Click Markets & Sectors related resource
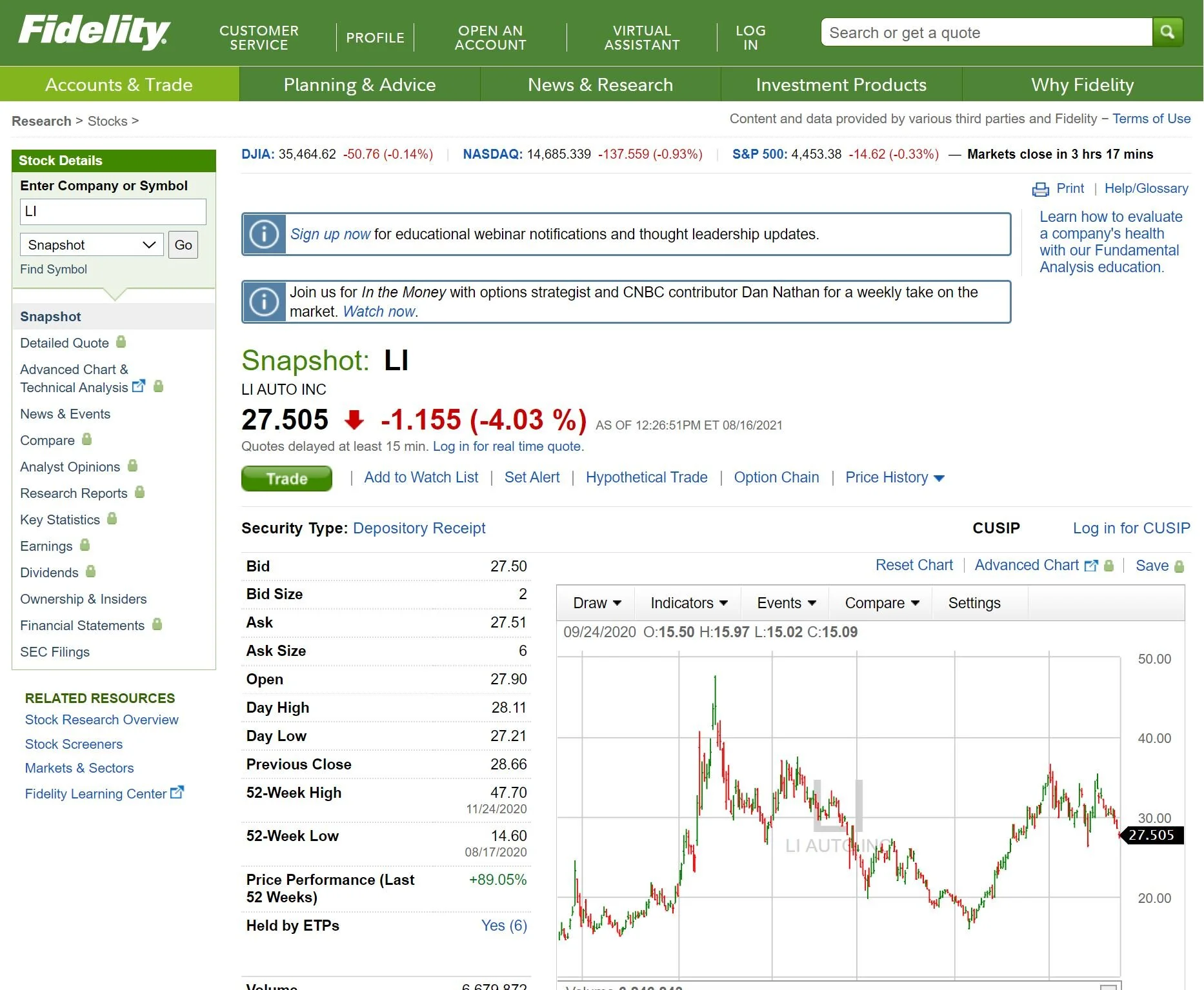1204x990 pixels. click(79, 768)
